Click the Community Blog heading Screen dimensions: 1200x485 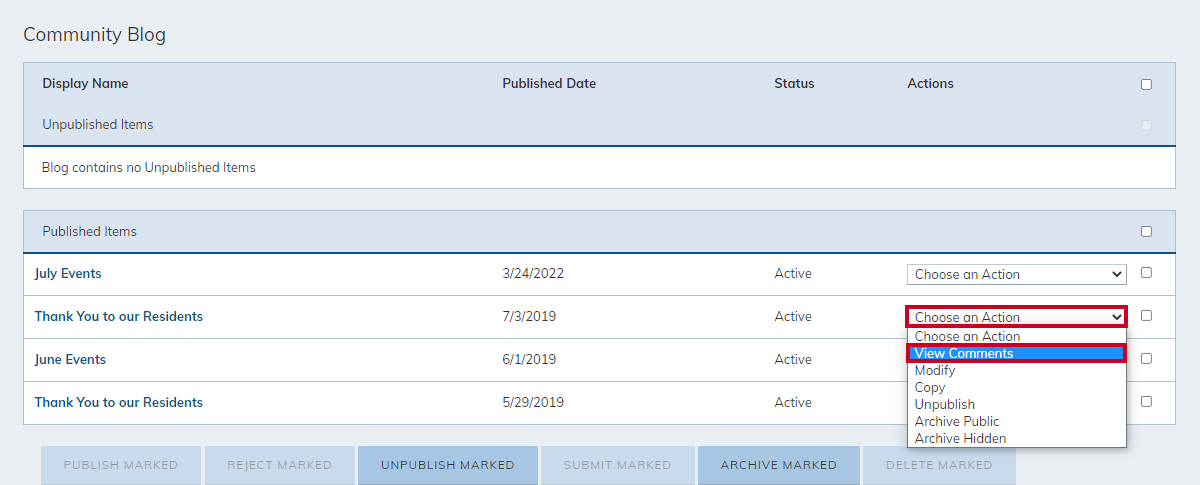click(x=94, y=35)
